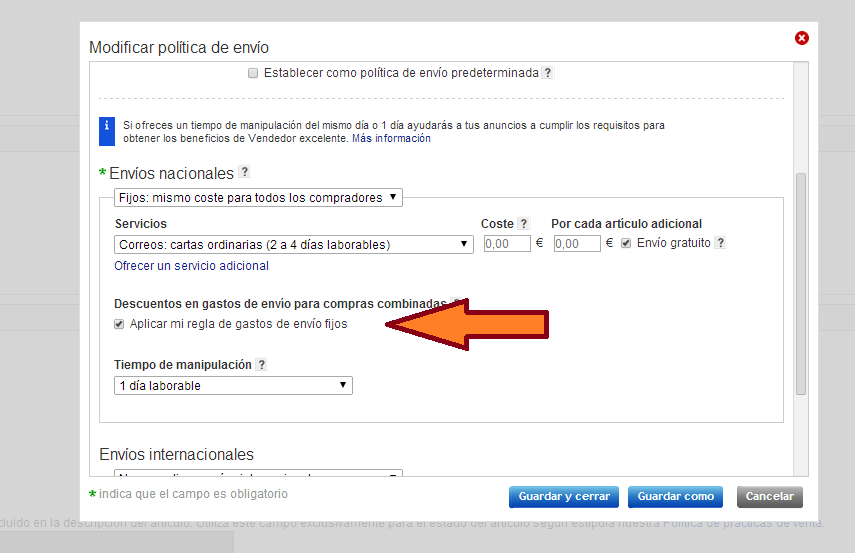Open the Fijos: mismo coste shipping type dropdown
This screenshot has width=855, height=553.
pyautogui.click(x=258, y=197)
